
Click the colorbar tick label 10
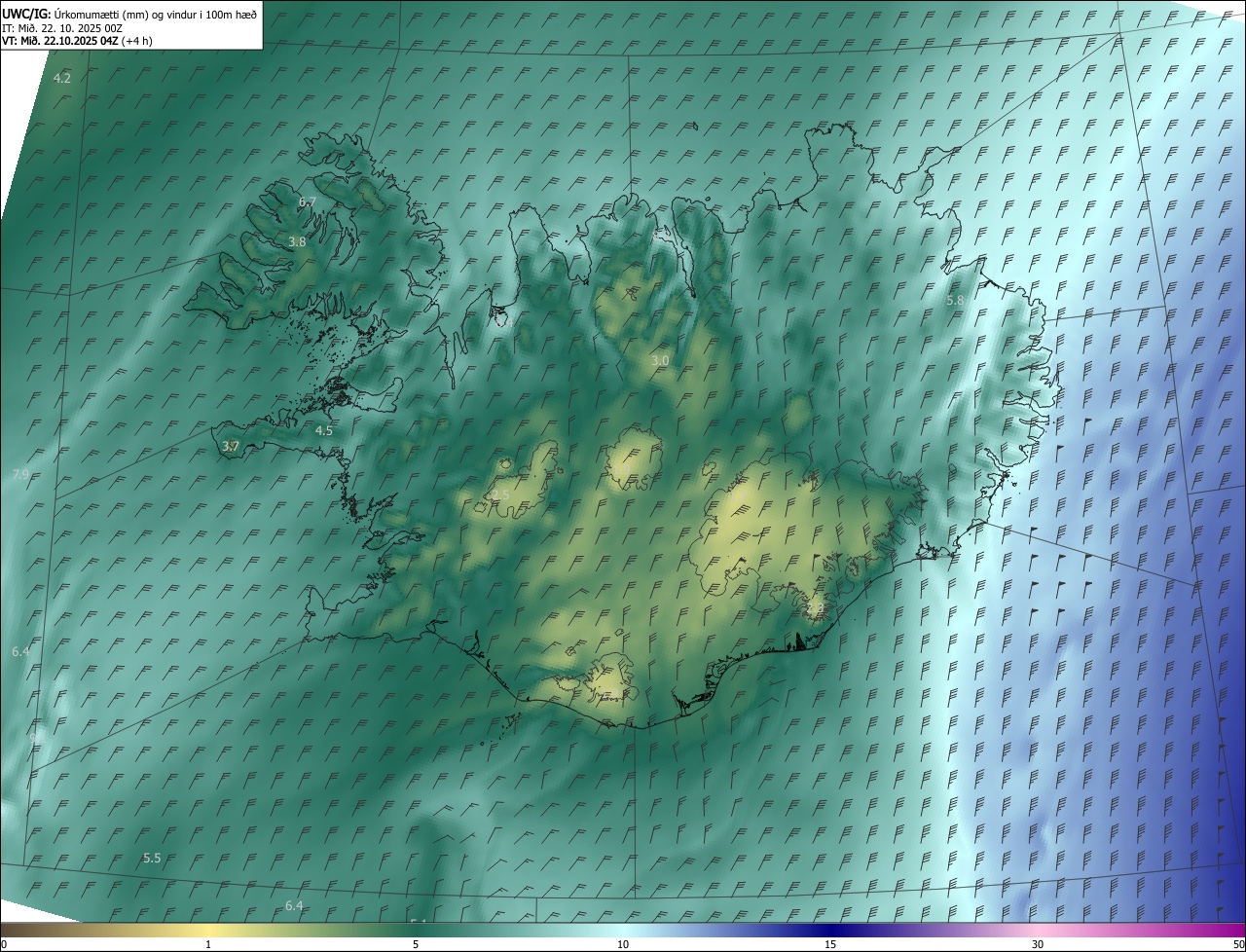tap(623, 944)
